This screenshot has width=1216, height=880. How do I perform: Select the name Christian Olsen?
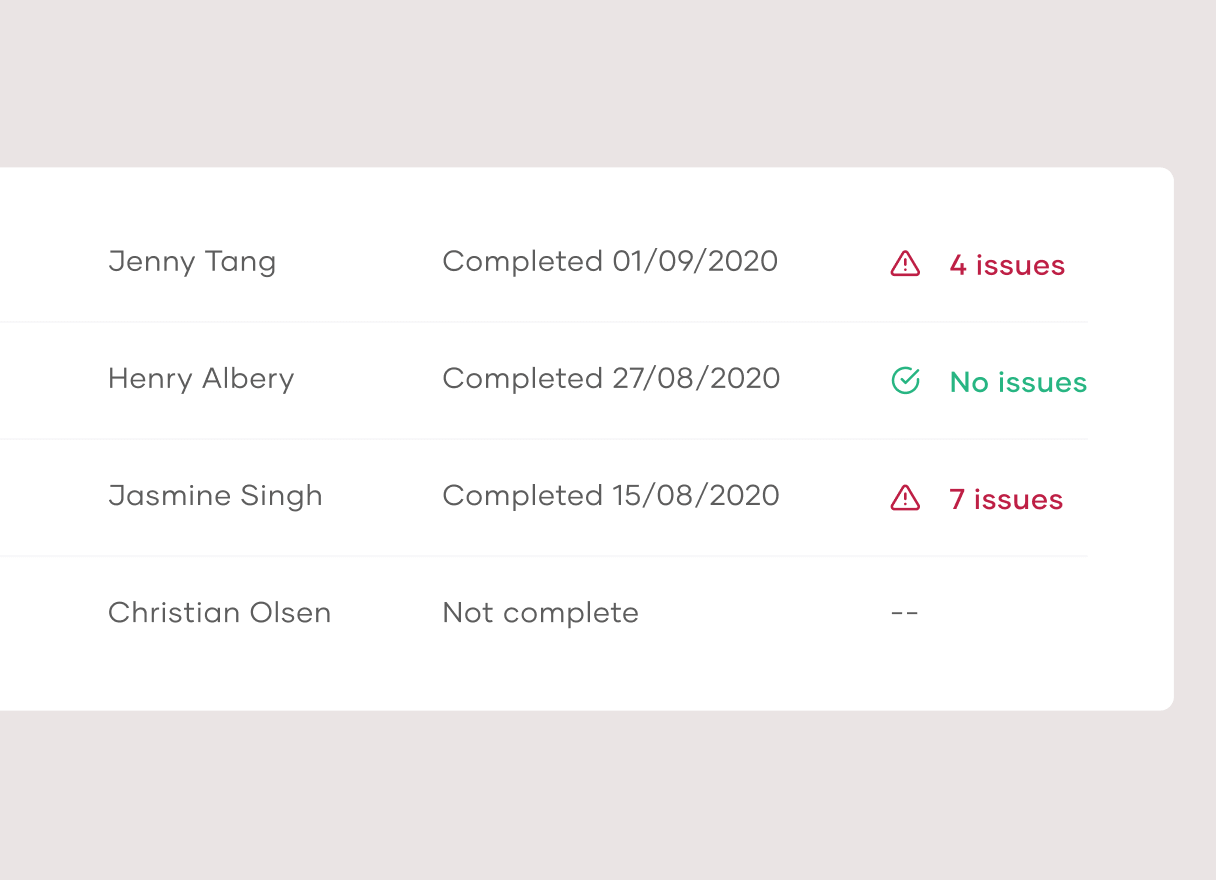(x=219, y=613)
